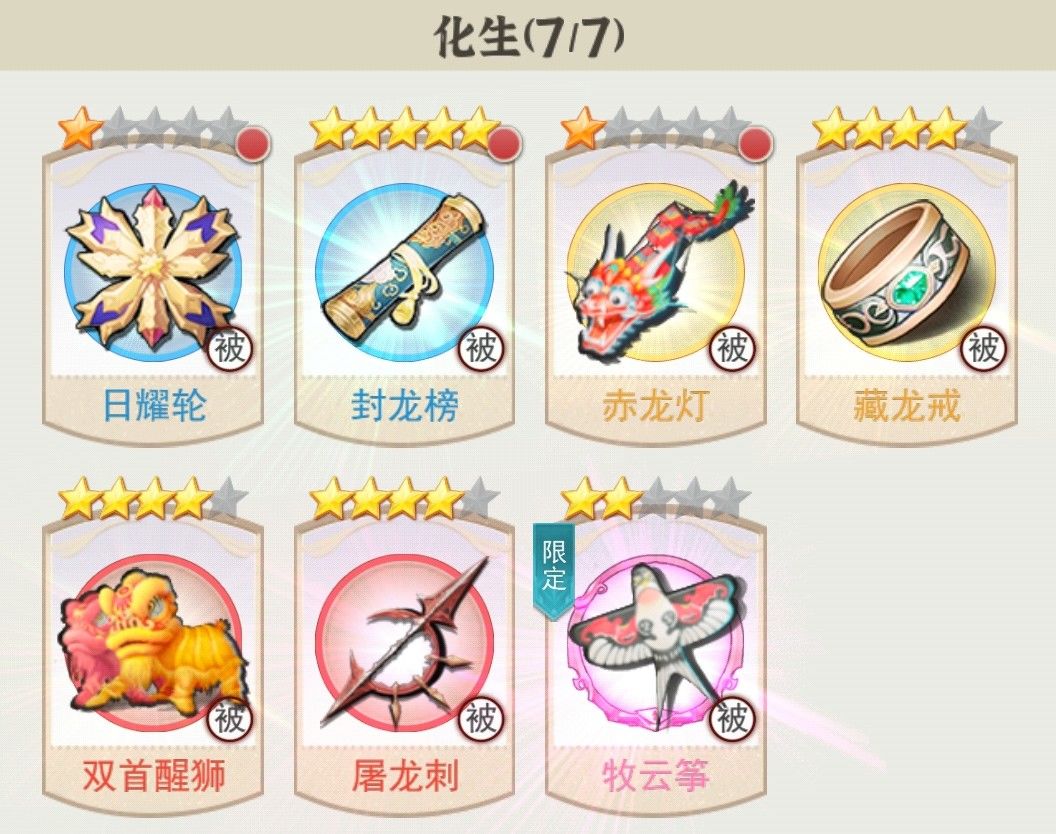Select the 日耀轮 golden wheel icon
The image size is (1056, 834).
153,270
